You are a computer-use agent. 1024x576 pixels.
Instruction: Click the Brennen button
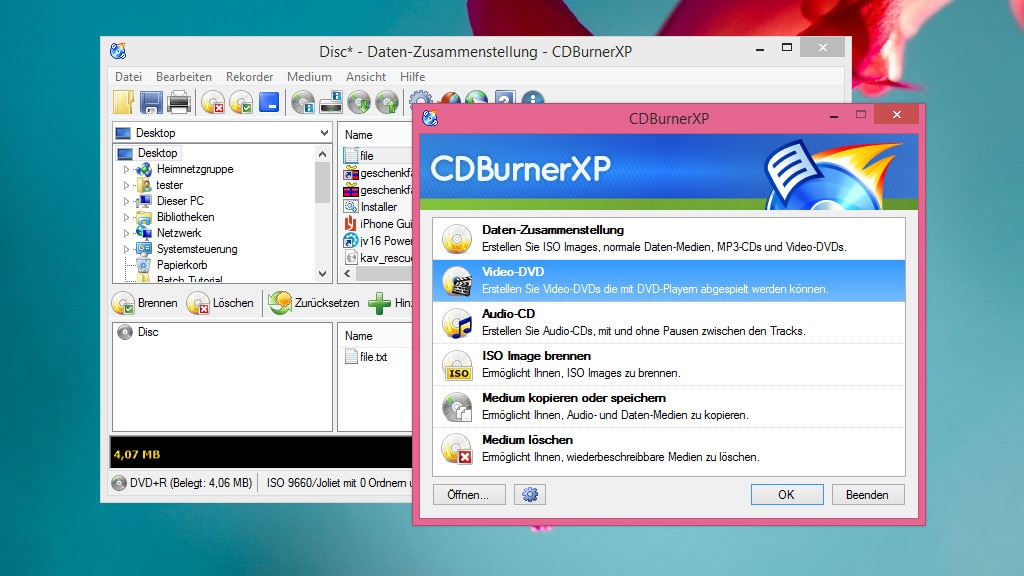click(x=145, y=303)
